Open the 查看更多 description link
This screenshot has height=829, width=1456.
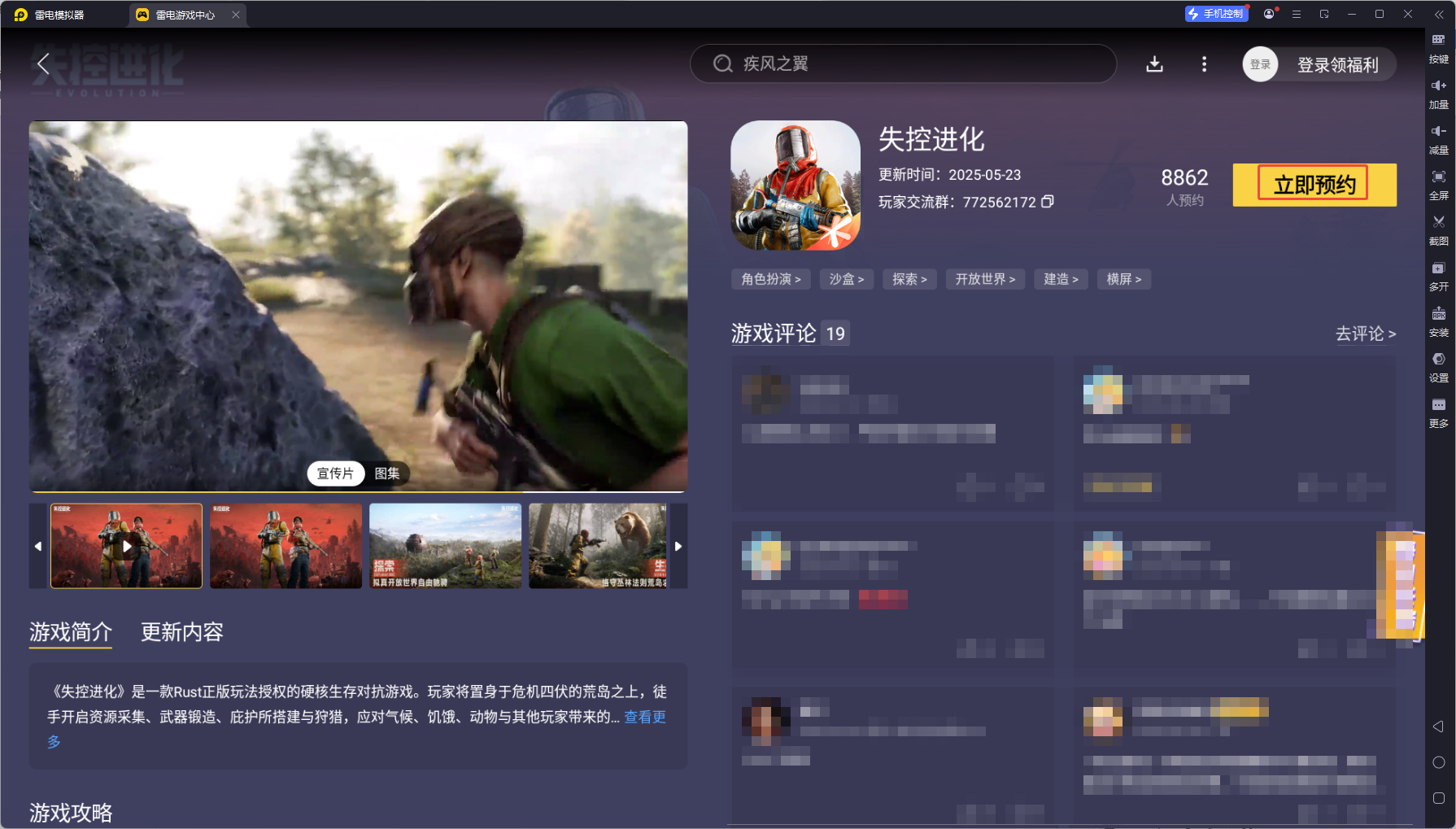645,717
